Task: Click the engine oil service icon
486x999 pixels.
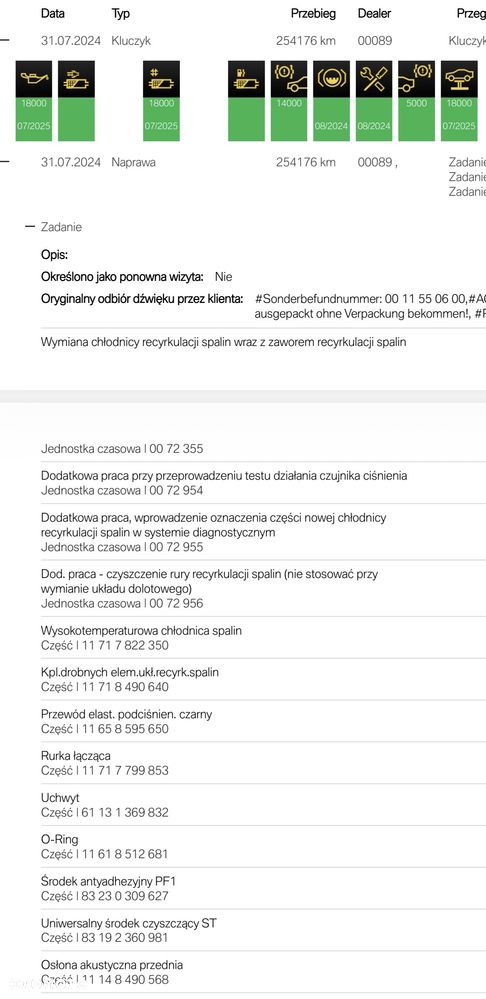Action: tap(34, 79)
